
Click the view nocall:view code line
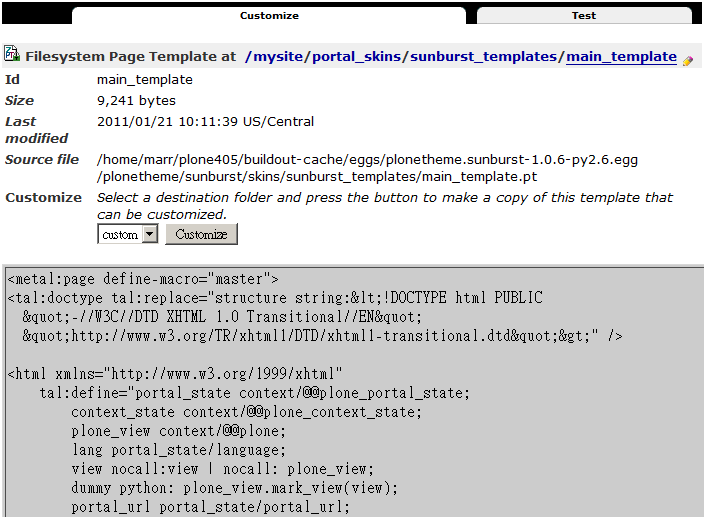pyautogui.click(x=222, y=469)
